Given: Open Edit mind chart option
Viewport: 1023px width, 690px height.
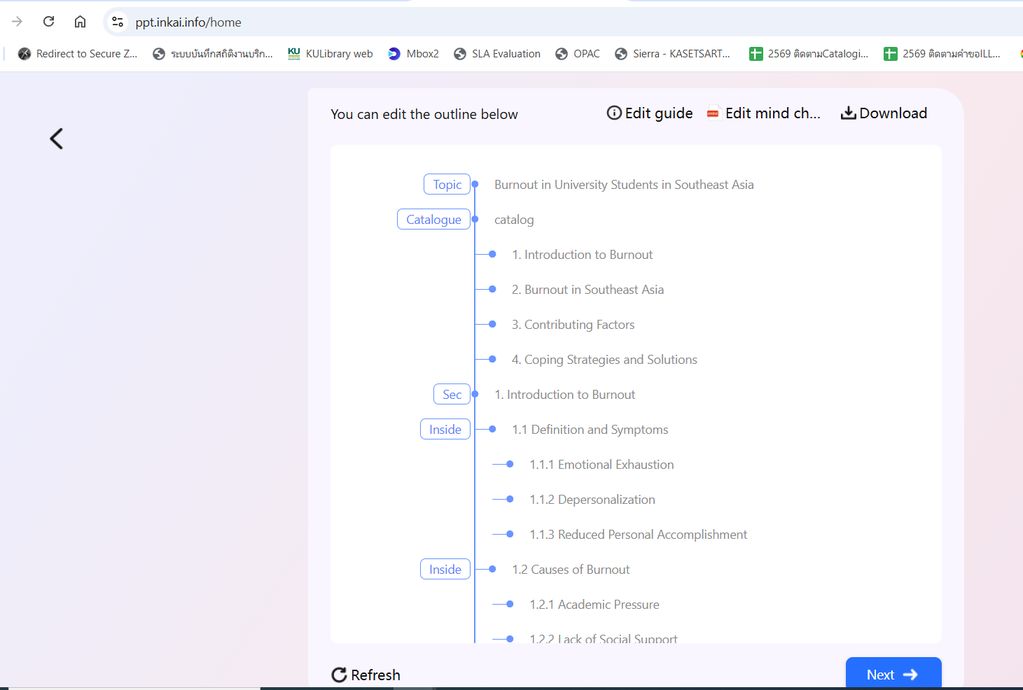Looking at the screenshot, I should click(x=763, y=113).
